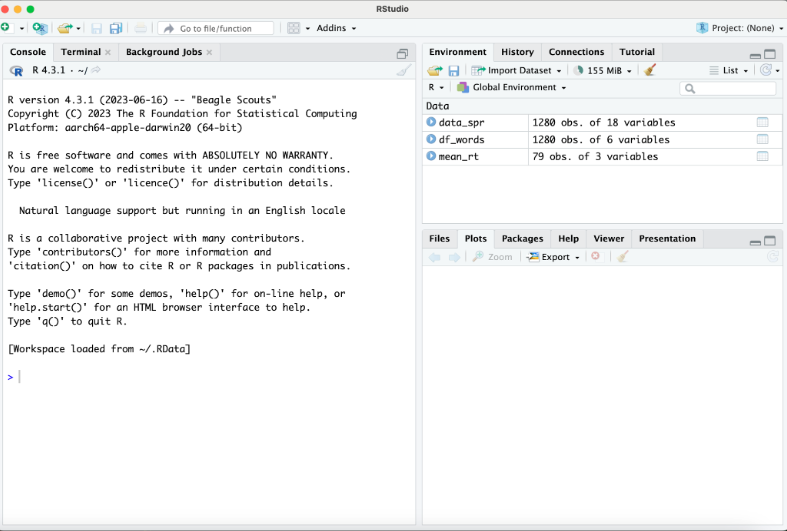Image resolution: width=787 pixels, height=531 pixels.
Task: Maximize the Environment pane
Action: coord(770,54)
